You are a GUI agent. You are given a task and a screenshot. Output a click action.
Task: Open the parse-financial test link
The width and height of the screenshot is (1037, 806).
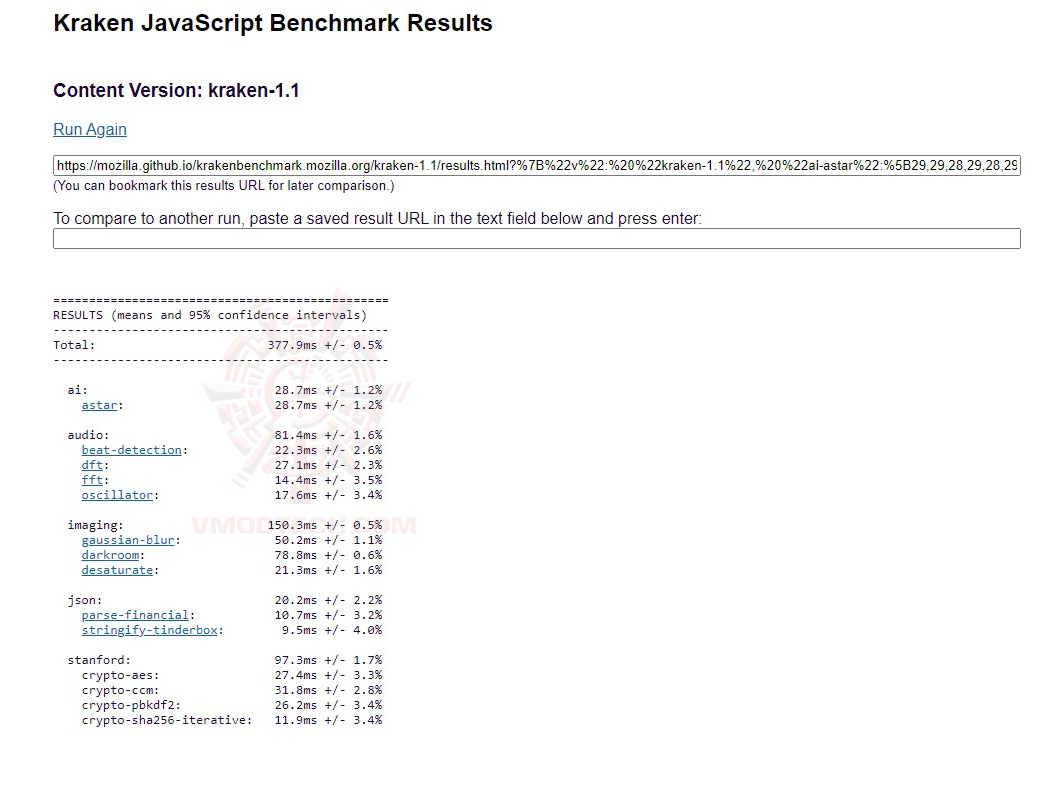pos(135,615)
